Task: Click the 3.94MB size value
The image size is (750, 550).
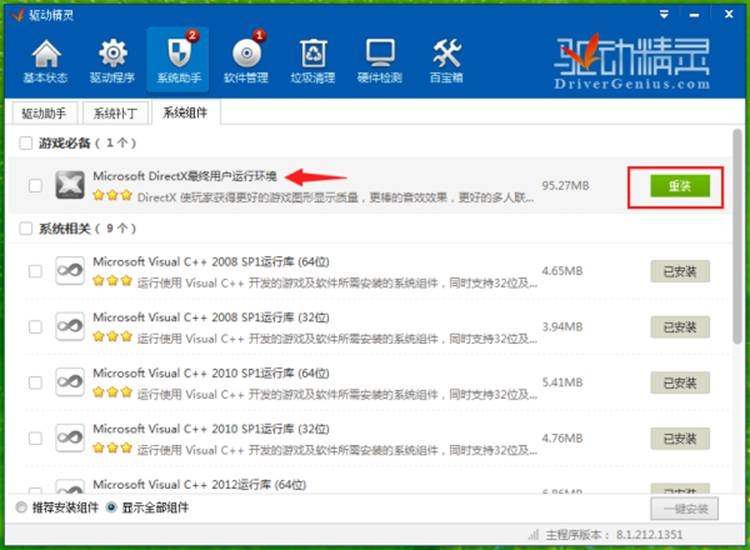Action: click(x=562, y=327)
